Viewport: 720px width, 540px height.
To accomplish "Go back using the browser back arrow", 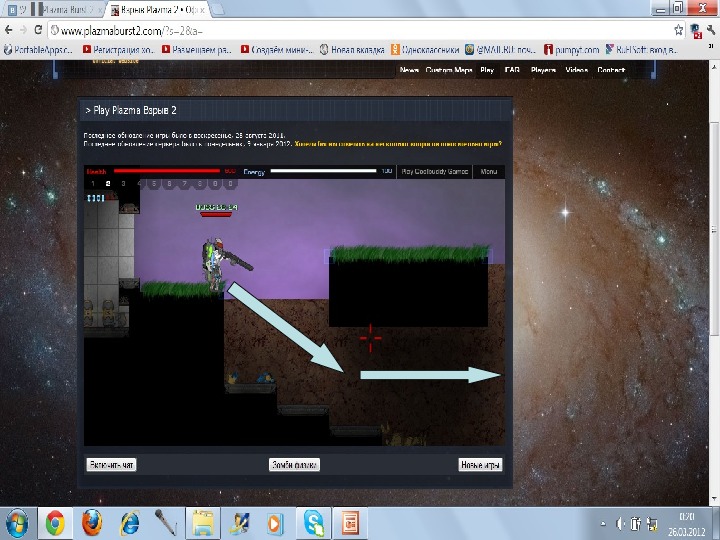I will click(8, 30).
